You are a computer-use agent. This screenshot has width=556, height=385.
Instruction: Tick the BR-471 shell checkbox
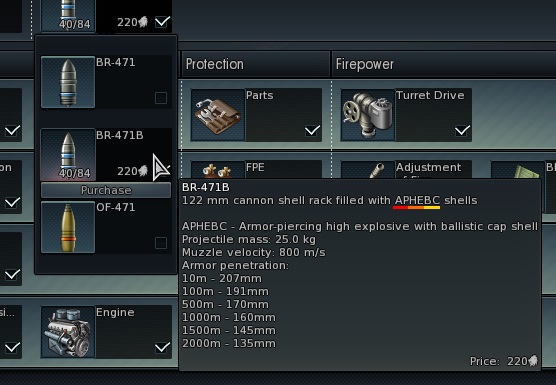(161, 98)
